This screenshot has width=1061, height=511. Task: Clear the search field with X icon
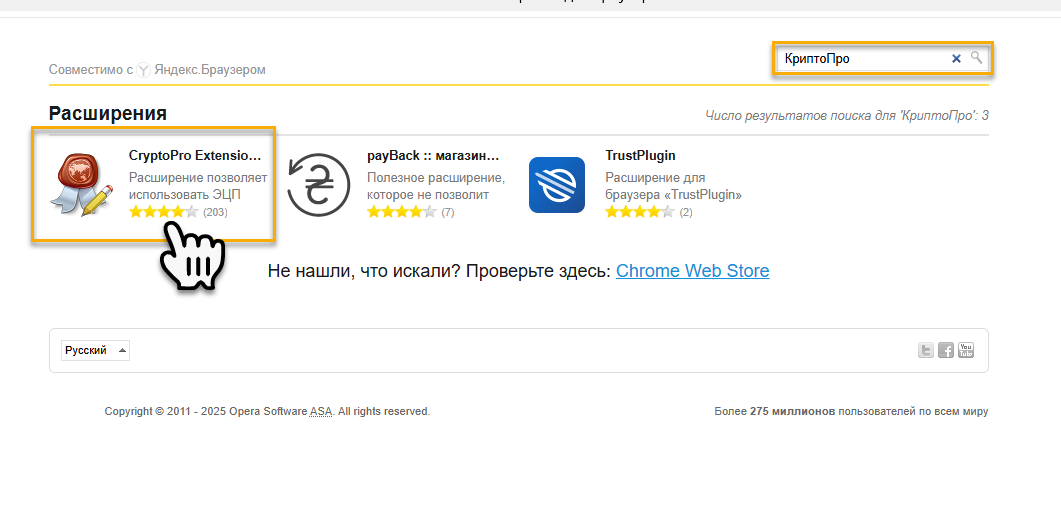[956, 59]
